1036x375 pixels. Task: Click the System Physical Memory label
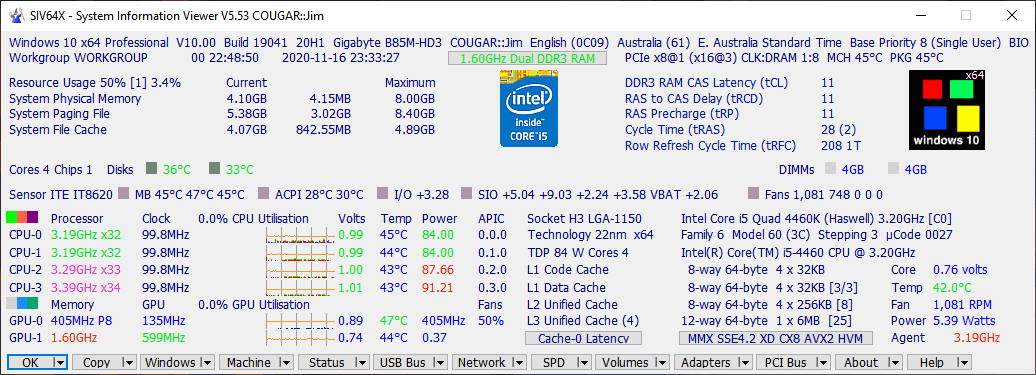tap(75, 98)
